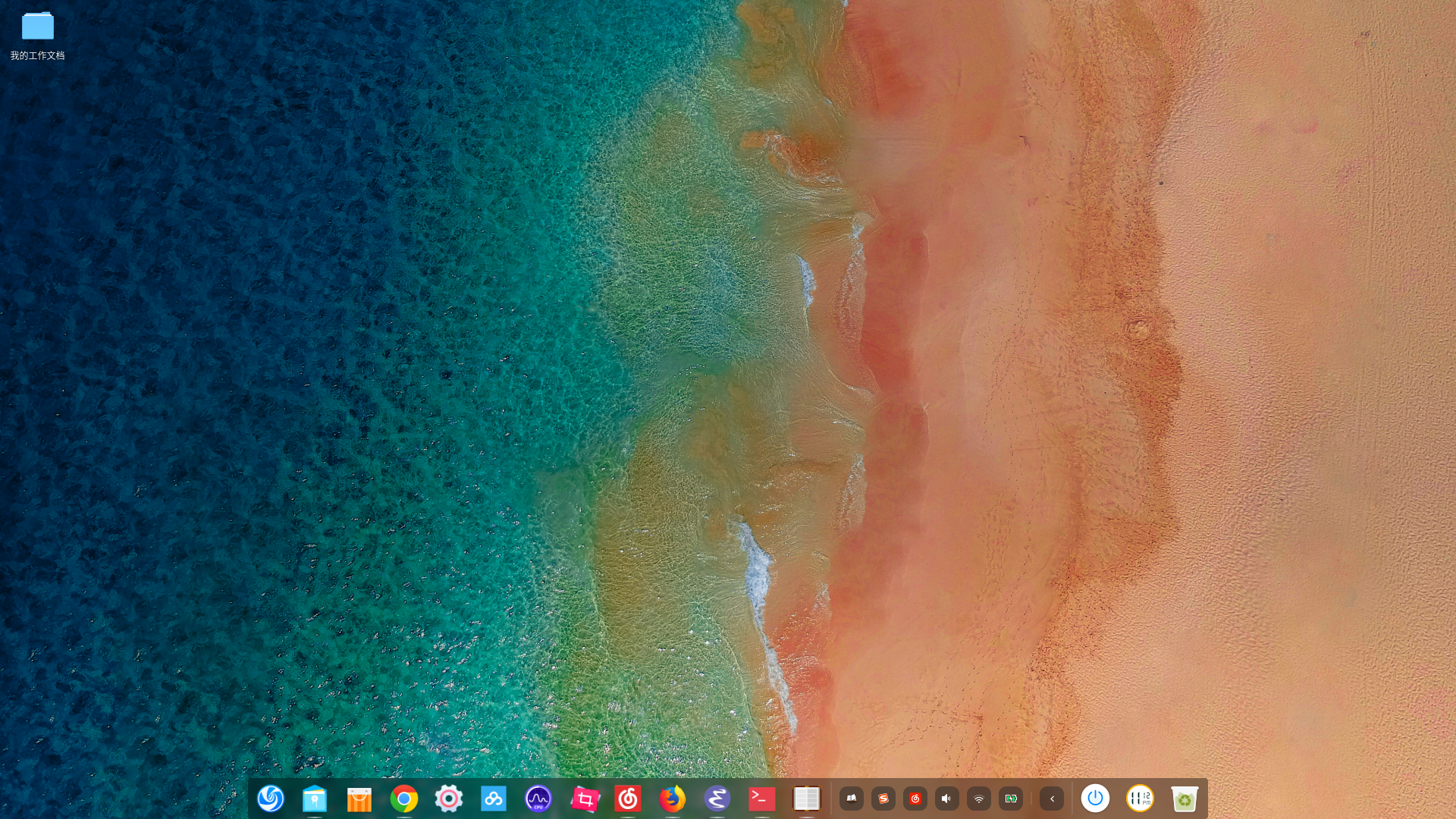Open Emacs editor from the dock
This screenshot has height=819, width=1456.
click(x=717, y=799)
